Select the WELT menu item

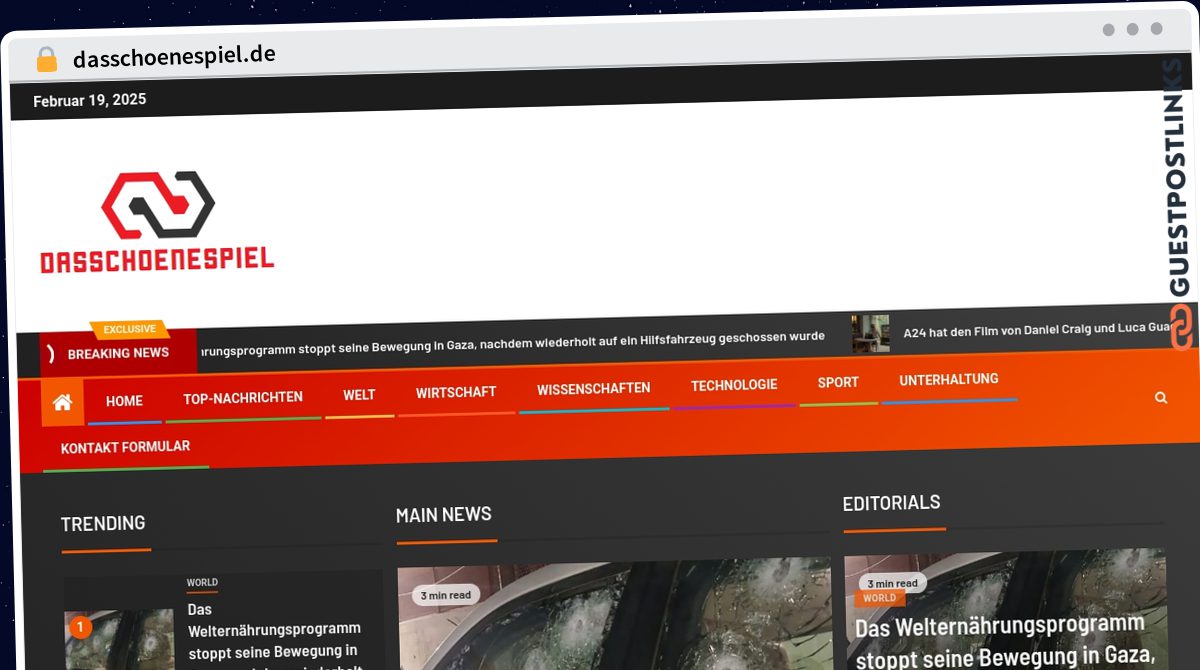pyautogui.click(x=359, y=395)
